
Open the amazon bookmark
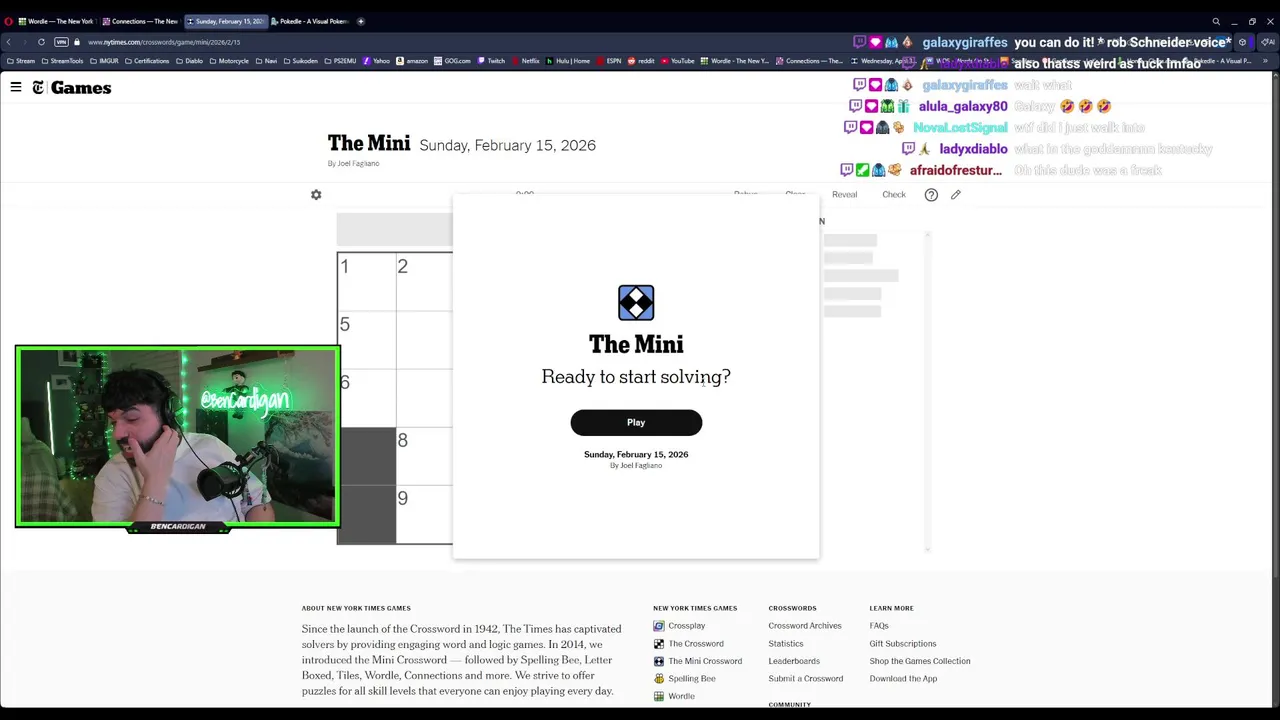(412, 61)
